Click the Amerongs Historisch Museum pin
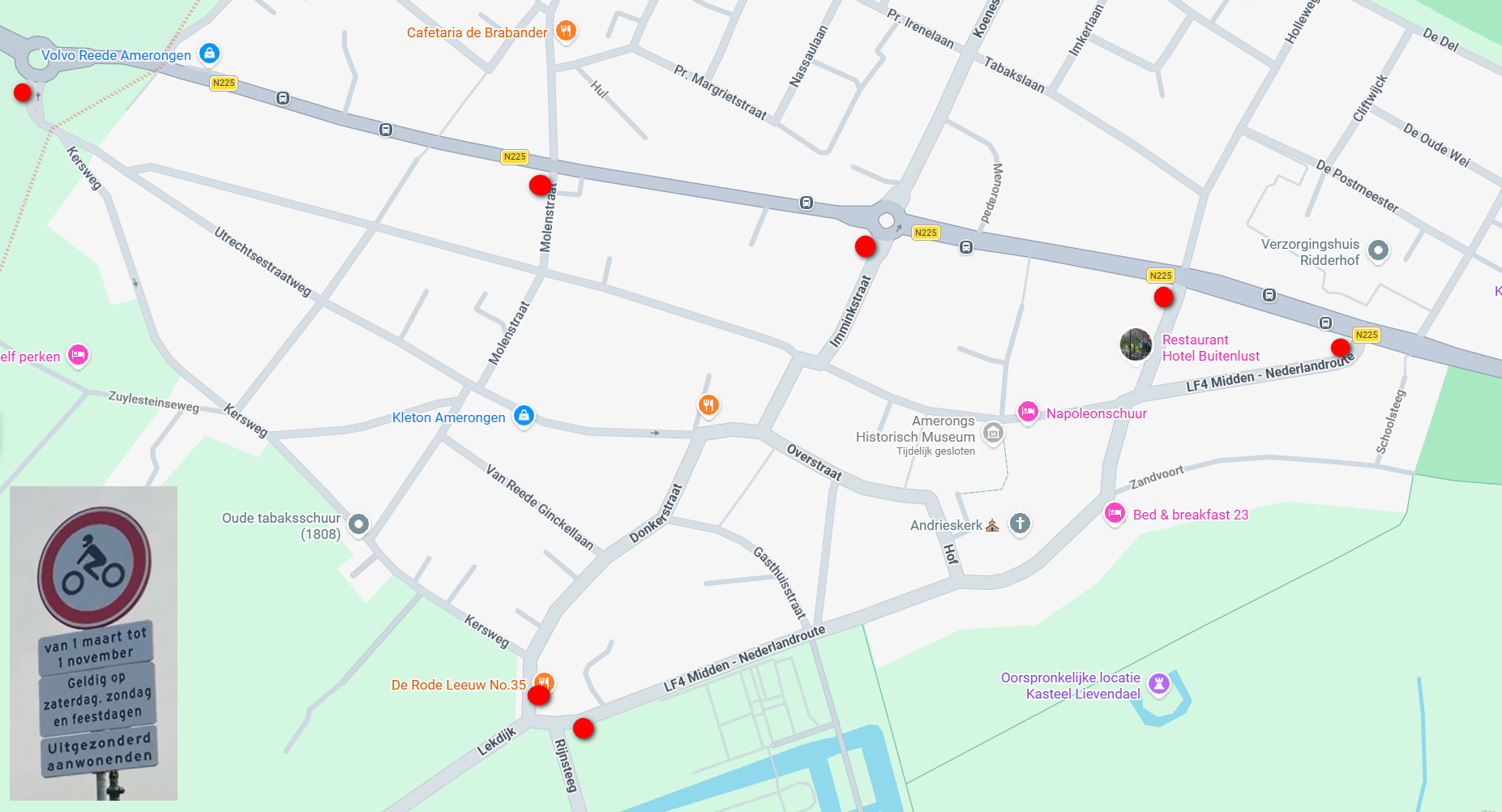The image size is (1502, 812). click(993, 434)
